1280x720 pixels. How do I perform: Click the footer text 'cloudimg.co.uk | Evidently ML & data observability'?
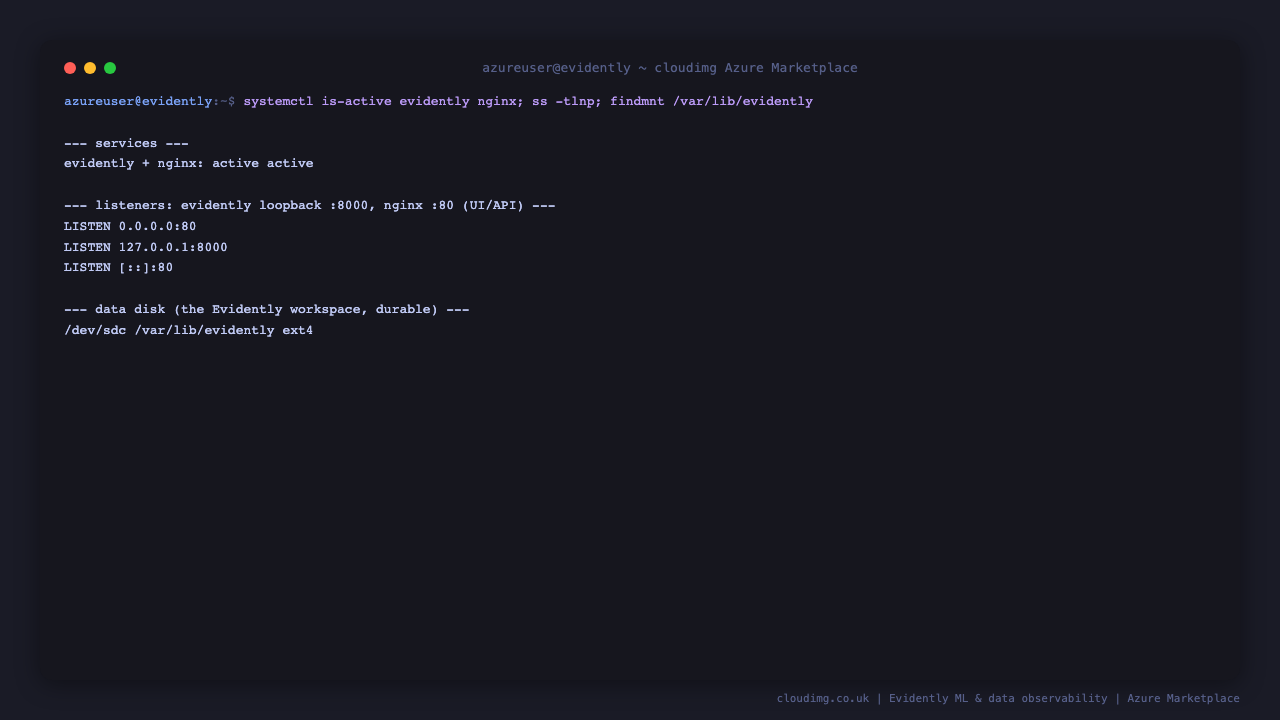pos(942,698)
